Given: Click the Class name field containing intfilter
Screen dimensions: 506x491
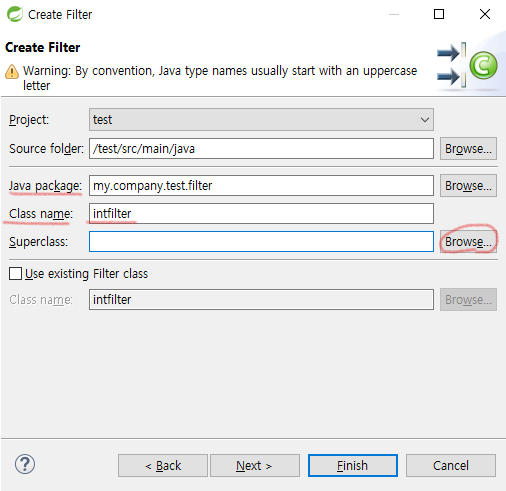Looking at the screenshot, I should click(261, 214).
